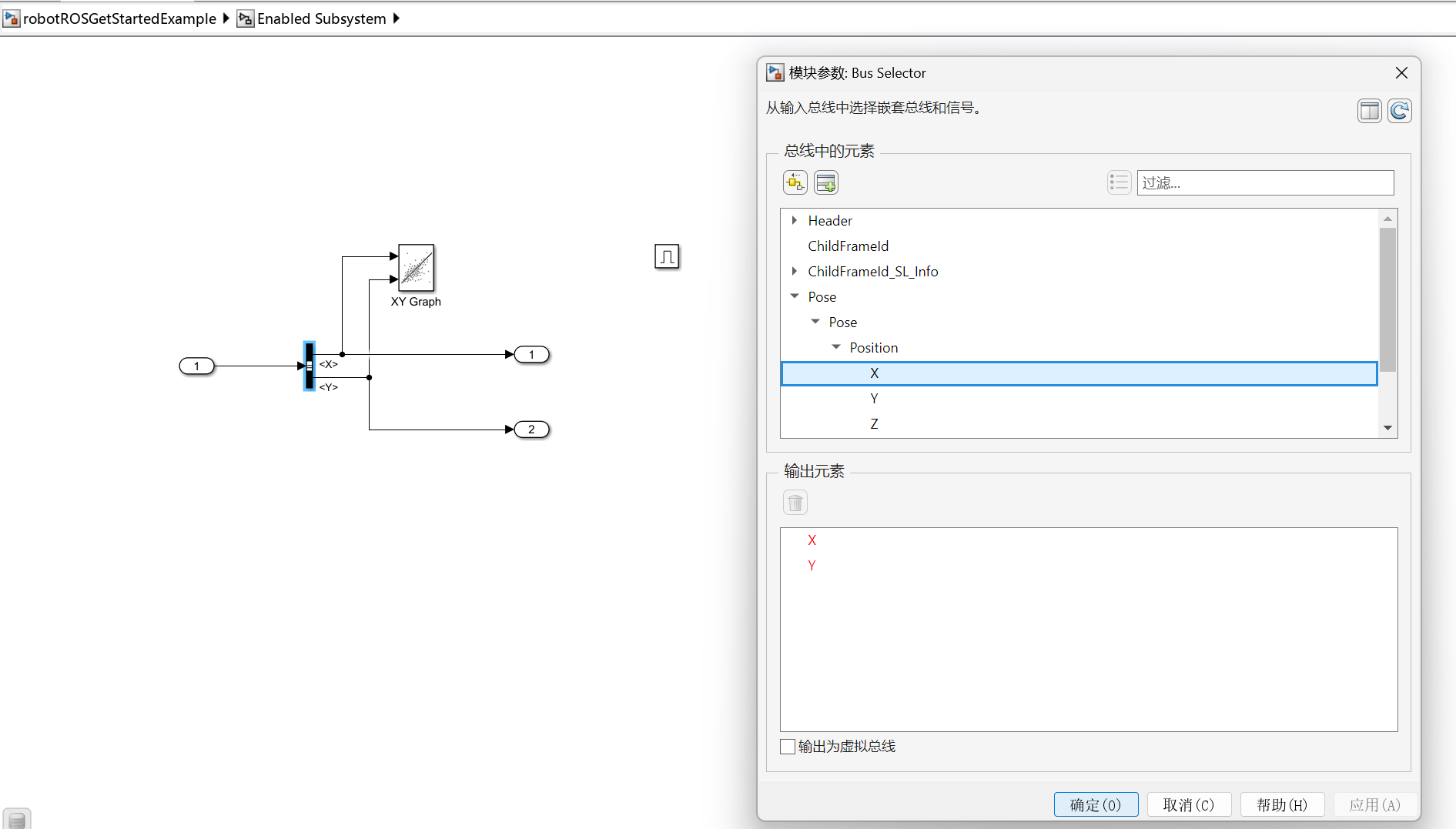Click the database icon at bottom-left corner

[17, 820]
